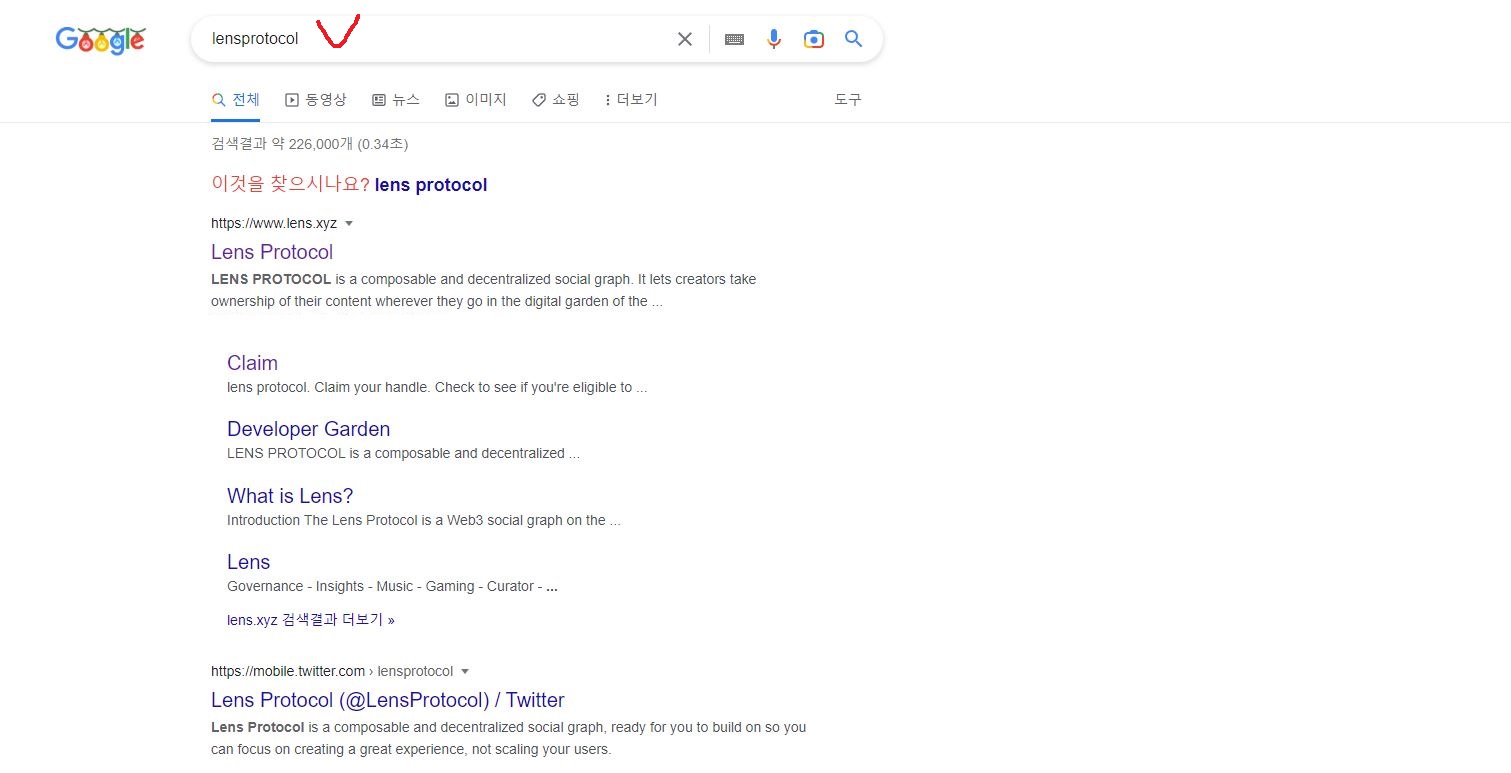Switch to the 뉴스 tab
1511x773 pixels.
(396, 100)
